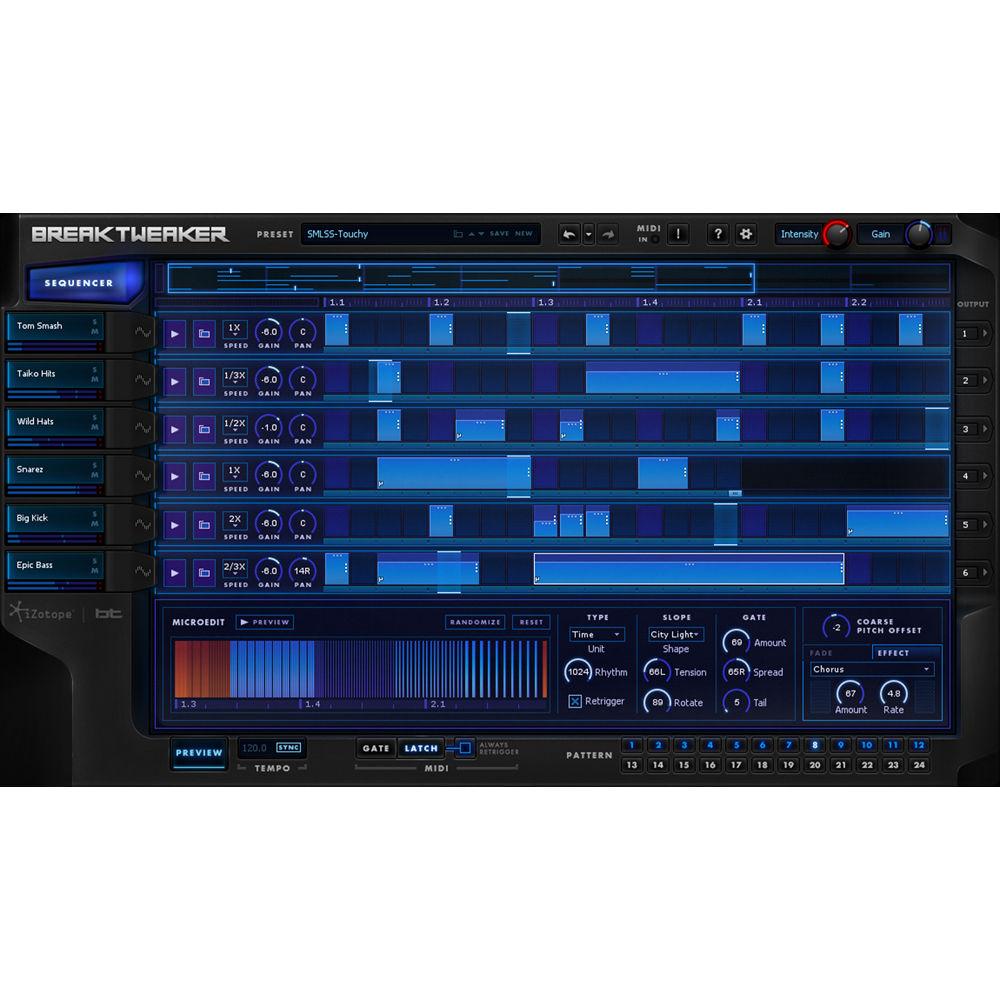Solo the Snarez track

pyautogui.click(x=93, y=466)
